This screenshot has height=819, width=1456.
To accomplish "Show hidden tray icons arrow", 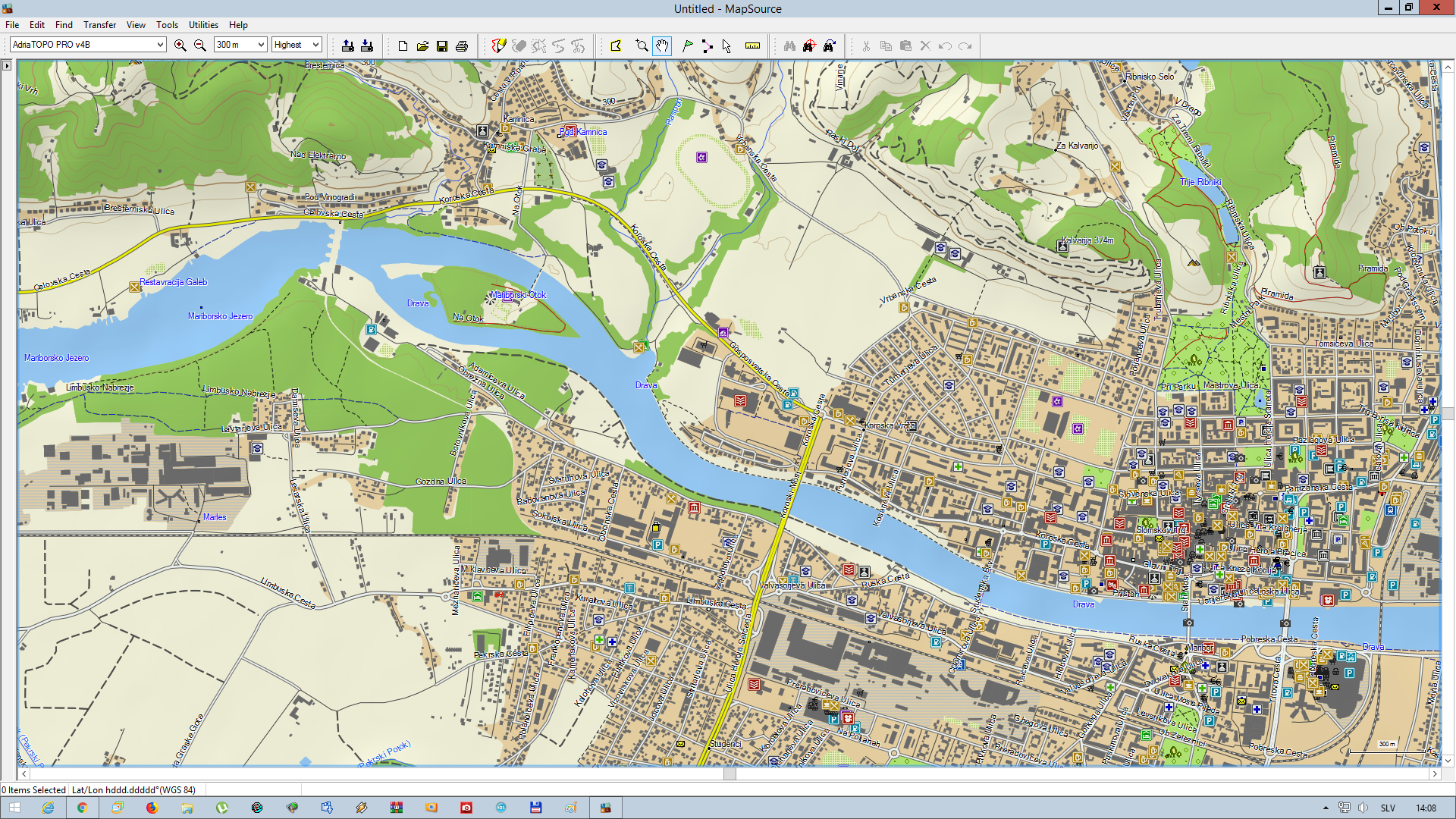I will point(1326,808).
